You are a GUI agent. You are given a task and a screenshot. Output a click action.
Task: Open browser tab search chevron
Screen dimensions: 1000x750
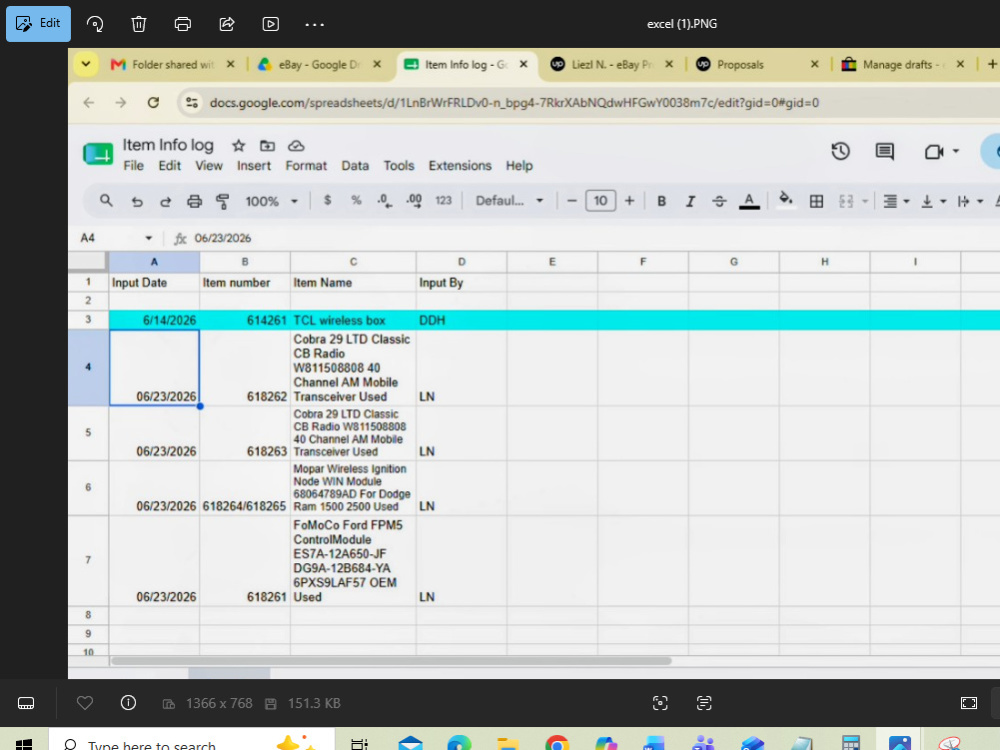[x=85, y=64]
